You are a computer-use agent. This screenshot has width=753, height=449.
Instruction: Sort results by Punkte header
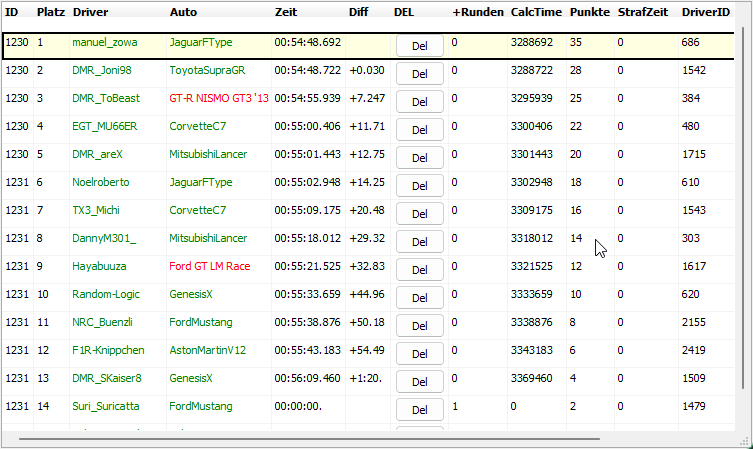(x=588, y=12)
